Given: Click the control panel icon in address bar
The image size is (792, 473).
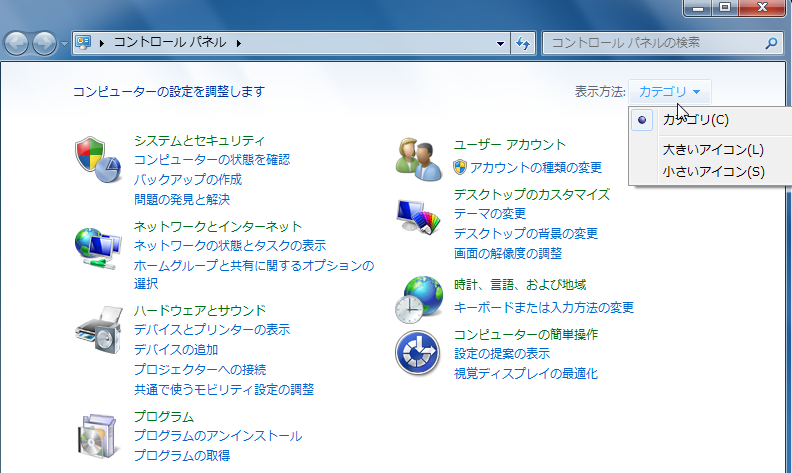Looking at the screenshot, I should coord(83,43).
